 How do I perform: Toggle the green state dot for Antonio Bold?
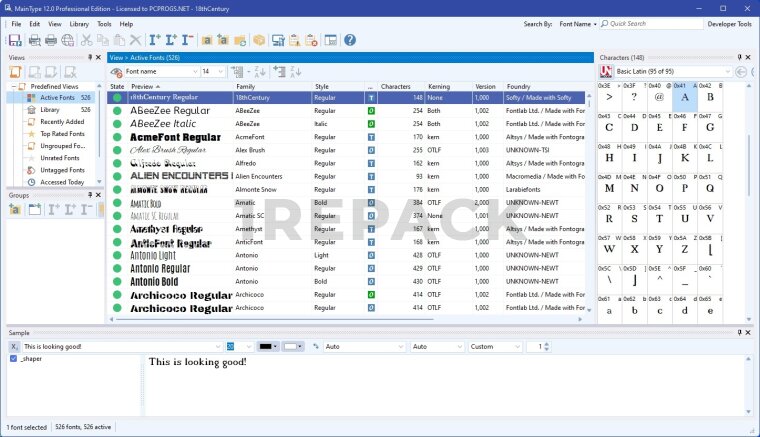pos(117,282)
